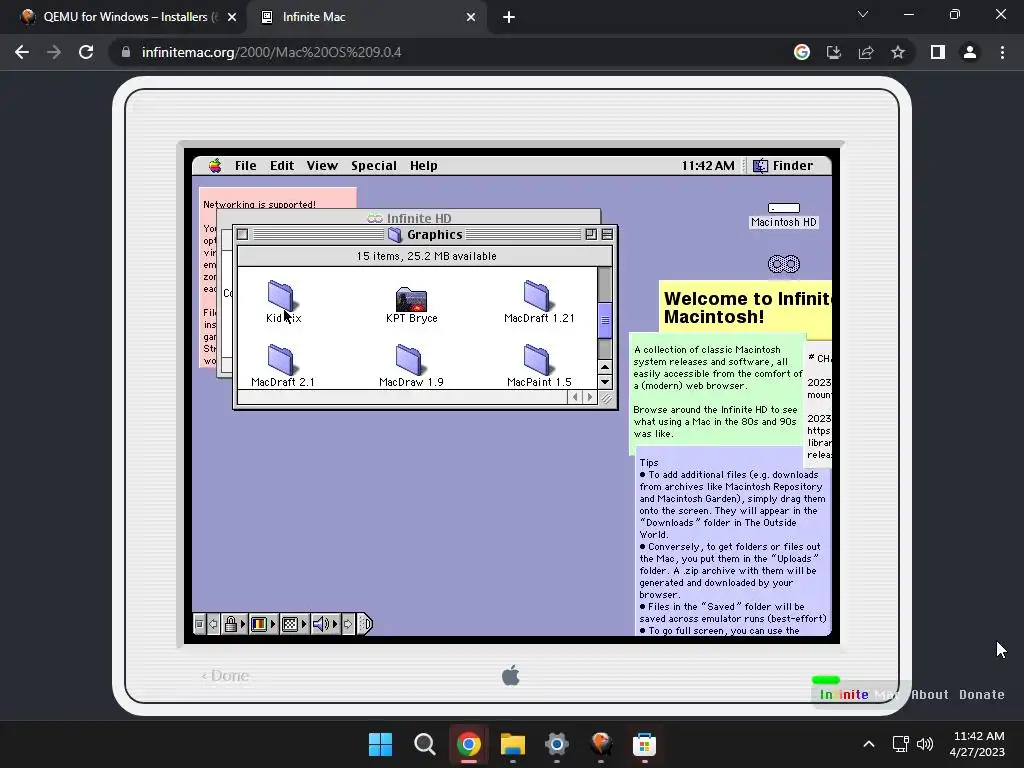Expand the monitor color depth module
1024x768 pixels.
click(264, 624)
